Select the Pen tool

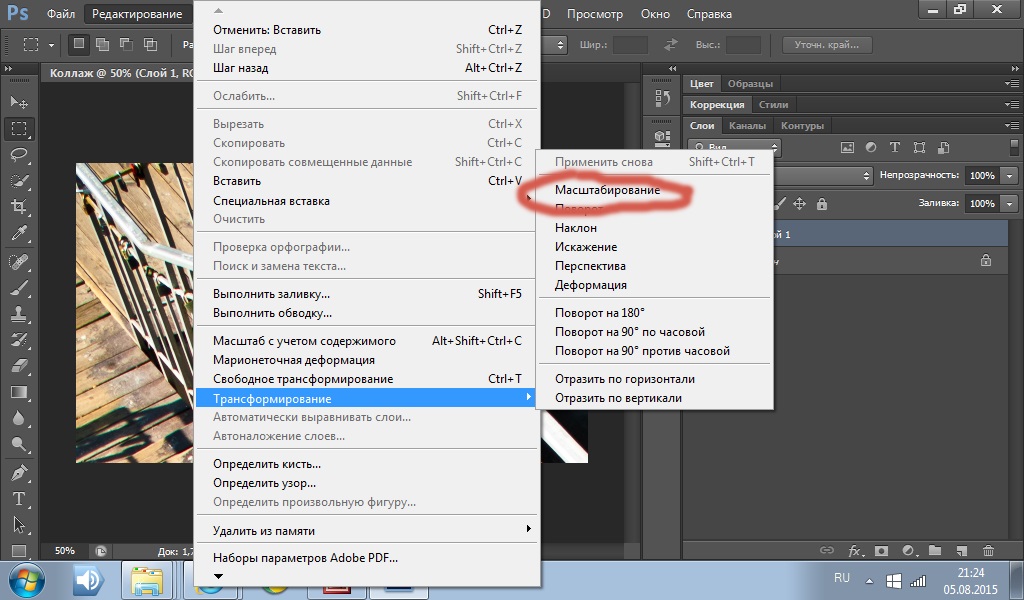(19, 472)
